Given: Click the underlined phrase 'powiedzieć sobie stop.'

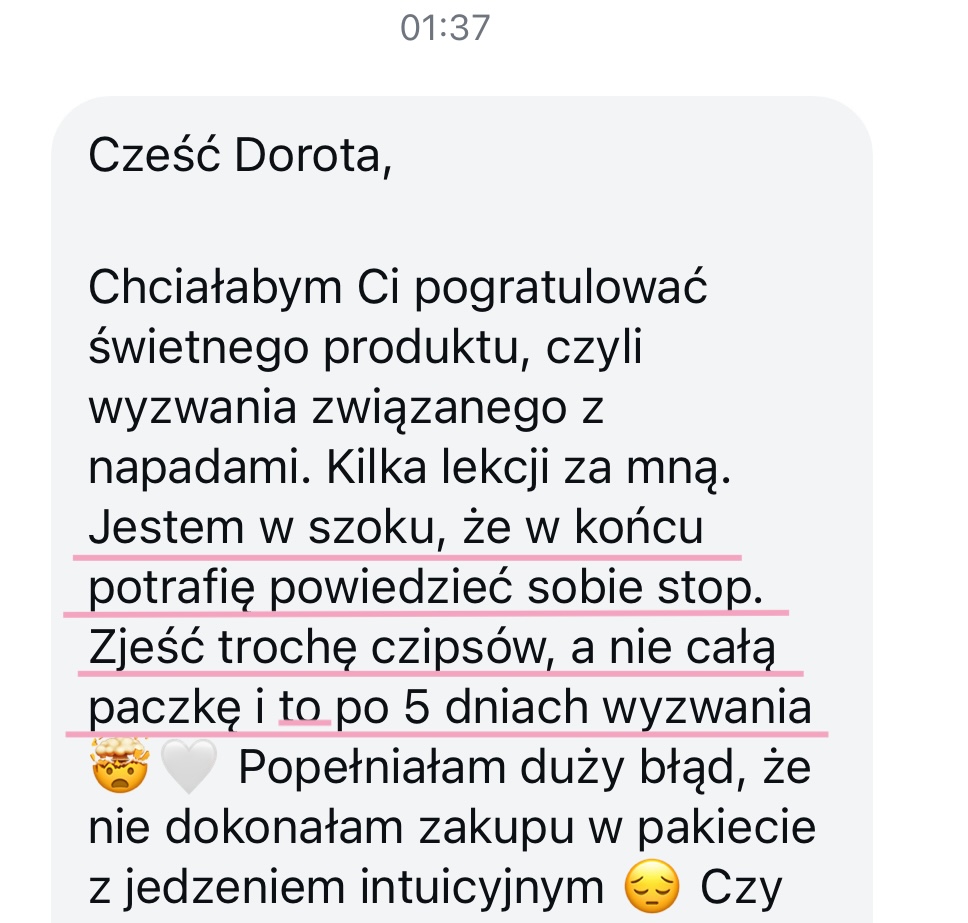Looking at the screenshot, I should 517,588.
